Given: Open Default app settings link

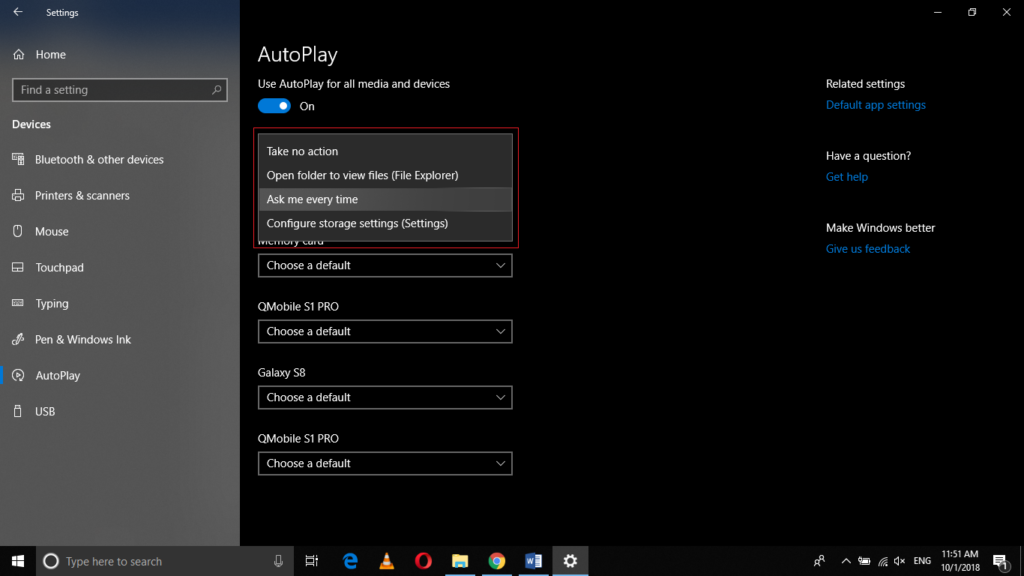Looking at the screenshot, I should (875, 104).
